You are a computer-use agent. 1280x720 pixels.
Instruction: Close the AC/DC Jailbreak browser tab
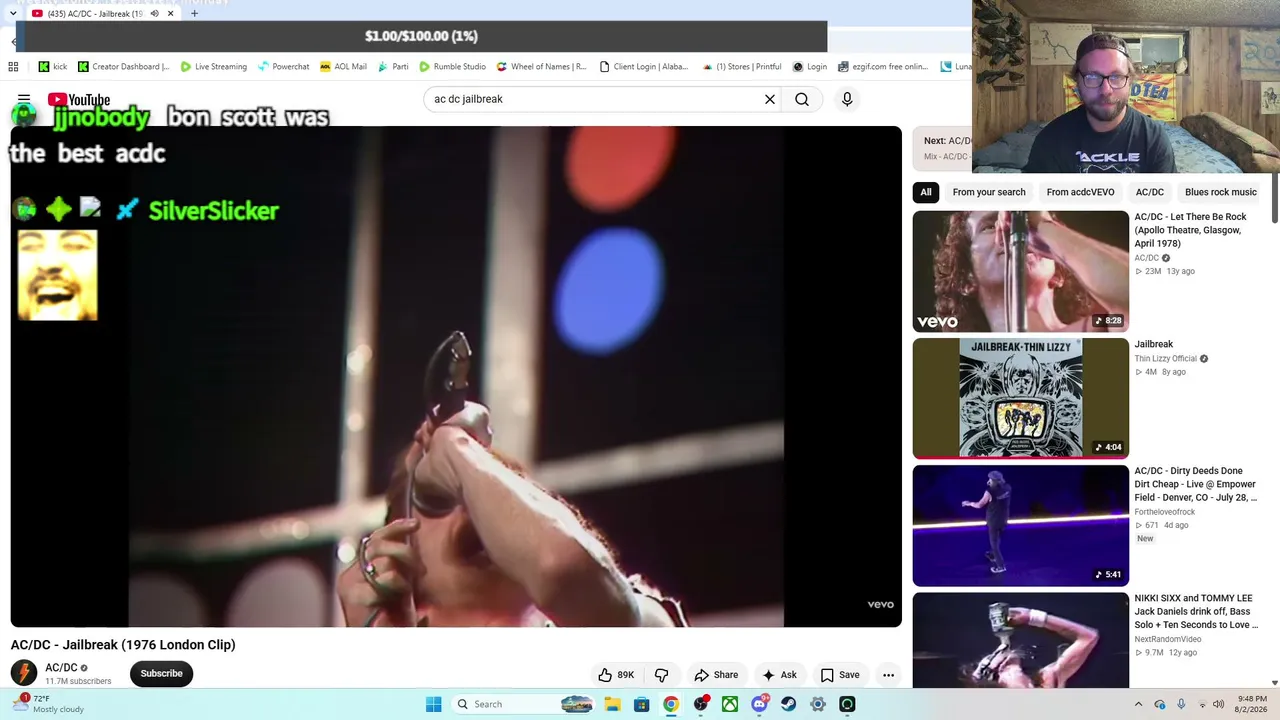tap(171, 14)
